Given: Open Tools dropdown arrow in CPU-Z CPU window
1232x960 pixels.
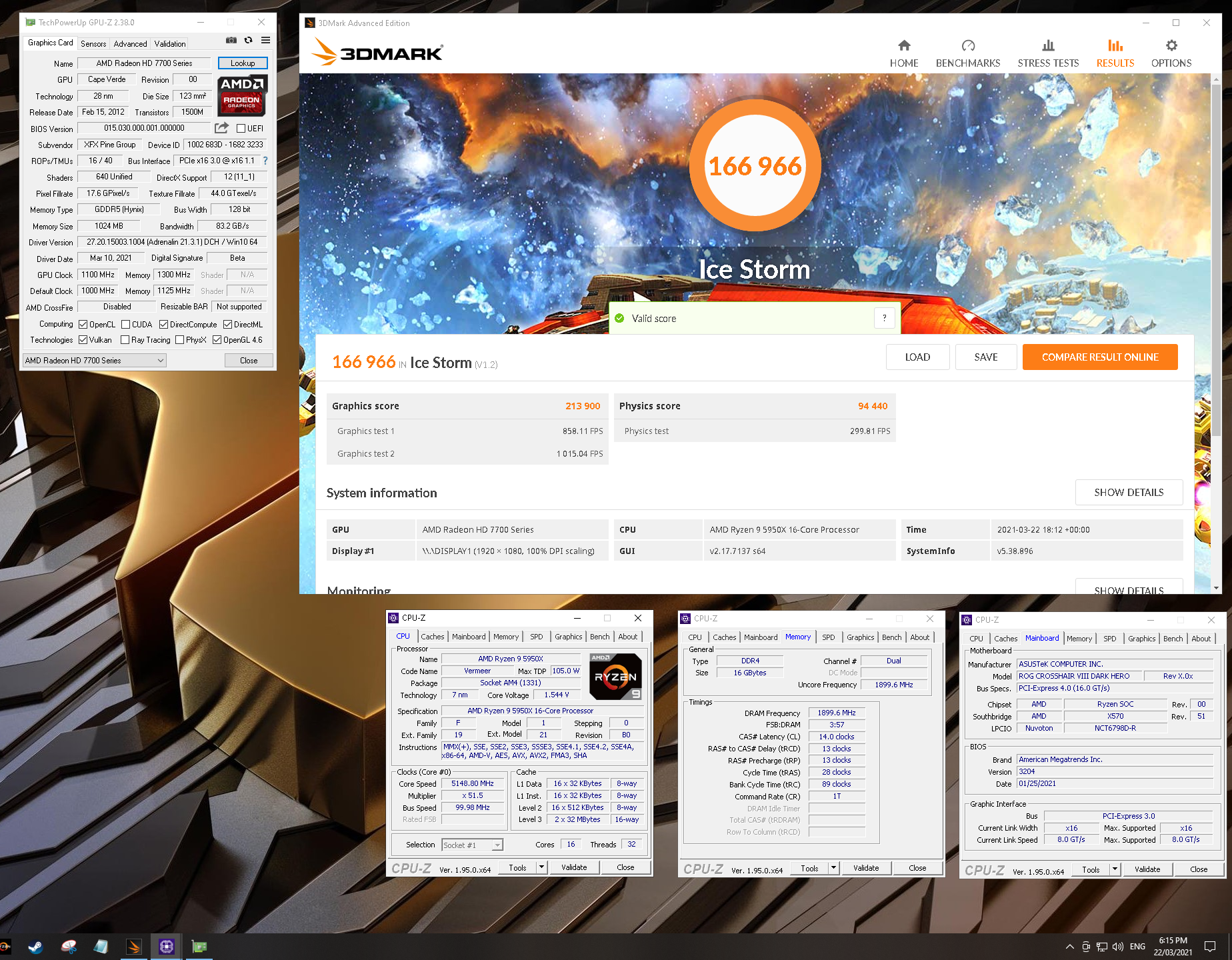Looking at the screenshot, I should pyautogui.click(x=542, y=867).
